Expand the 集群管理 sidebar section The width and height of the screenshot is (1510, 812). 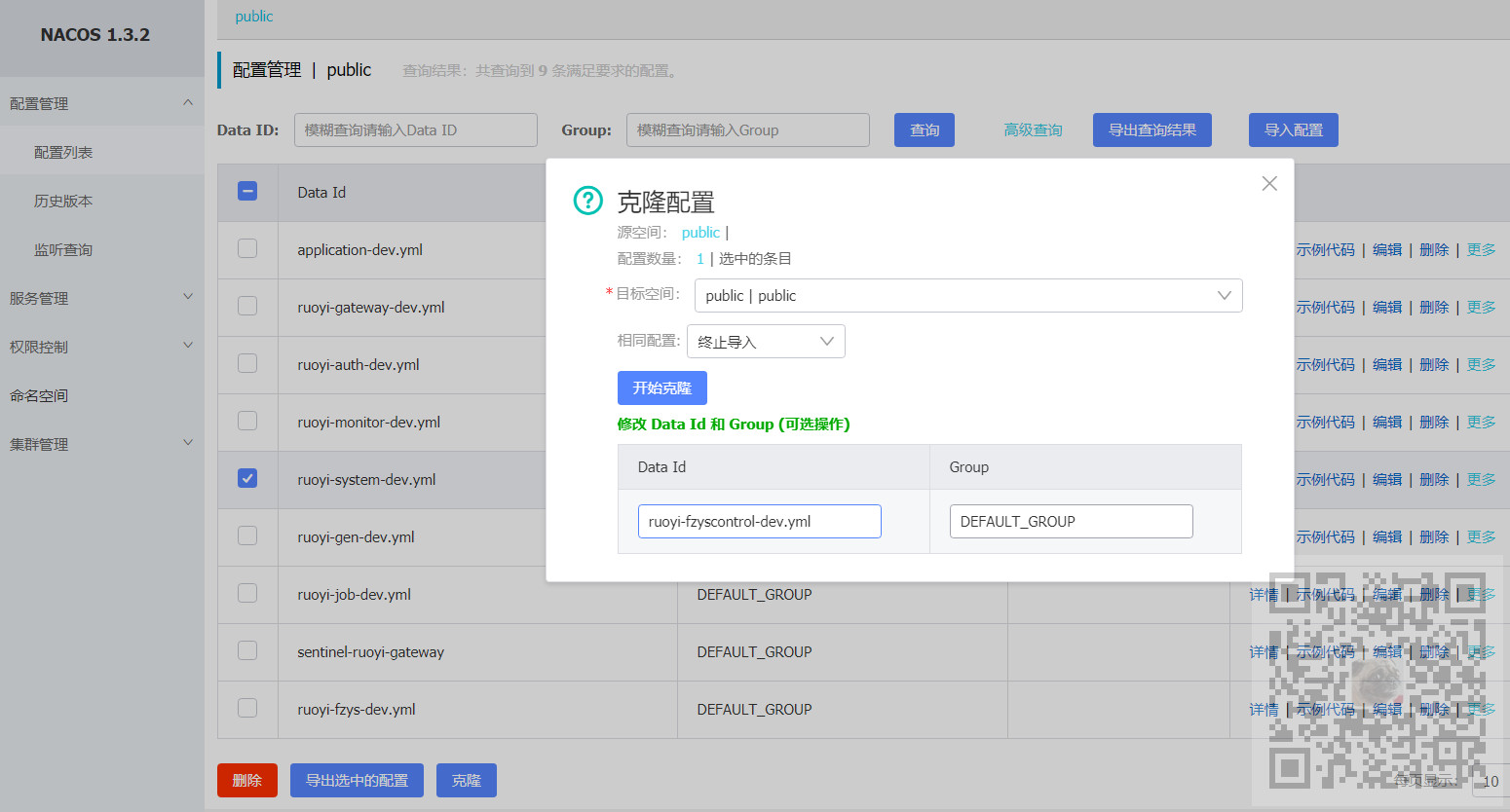click(x=101, y=444)
